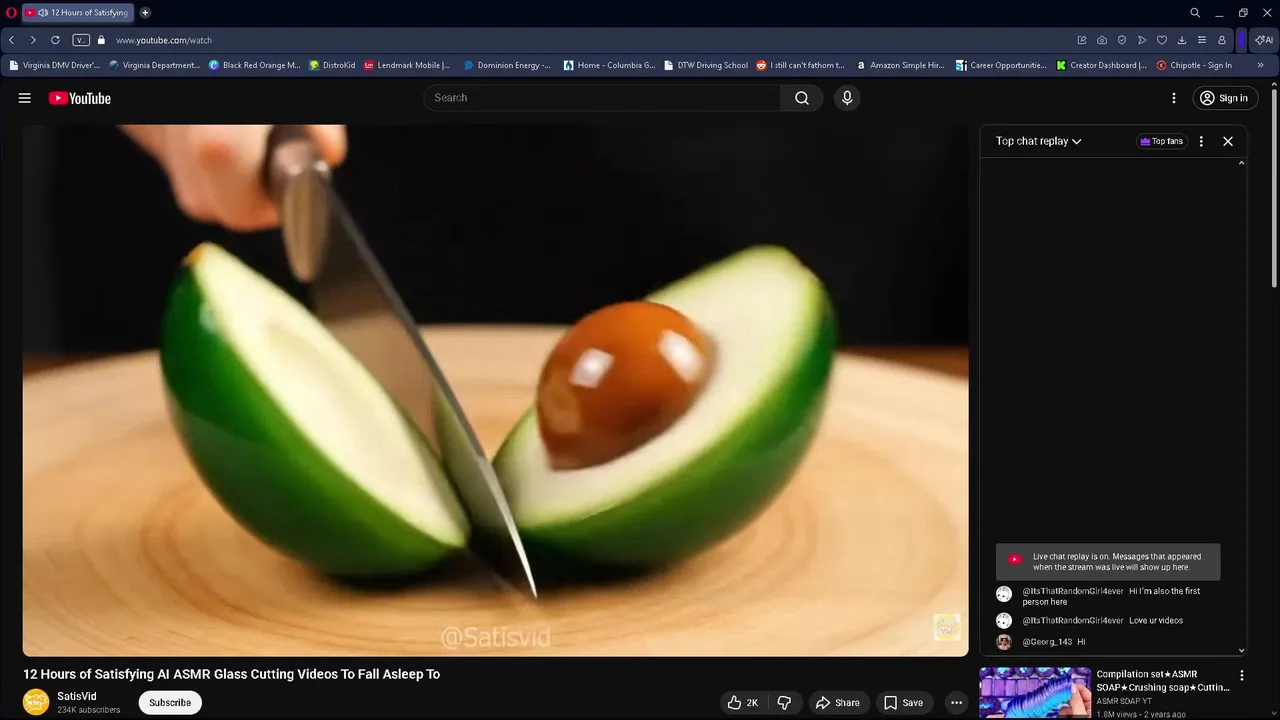1280x720 pixels.
Task: Open Virginia Department bookmark
Action: tap(155, 65)
